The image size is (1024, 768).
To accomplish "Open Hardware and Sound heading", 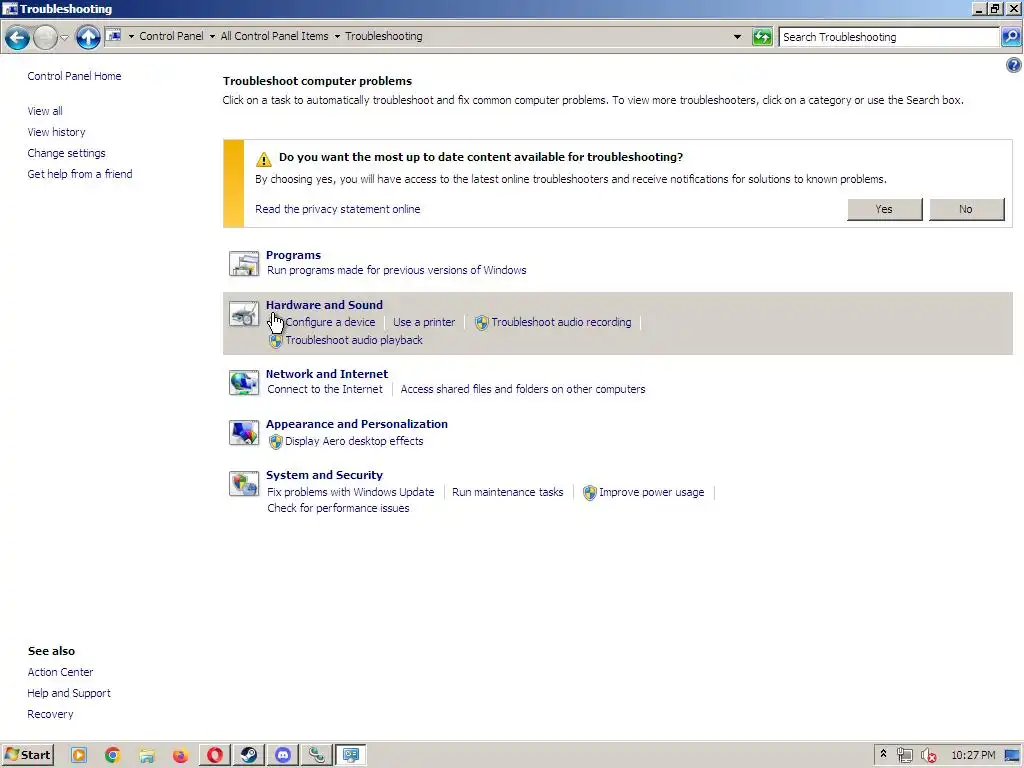I will (x=324, y=305).
